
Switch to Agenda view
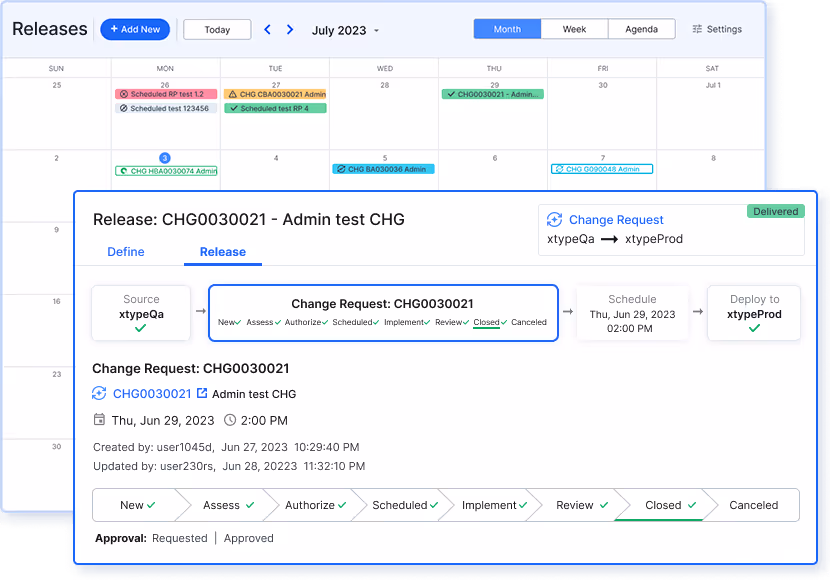pos(642,29)
